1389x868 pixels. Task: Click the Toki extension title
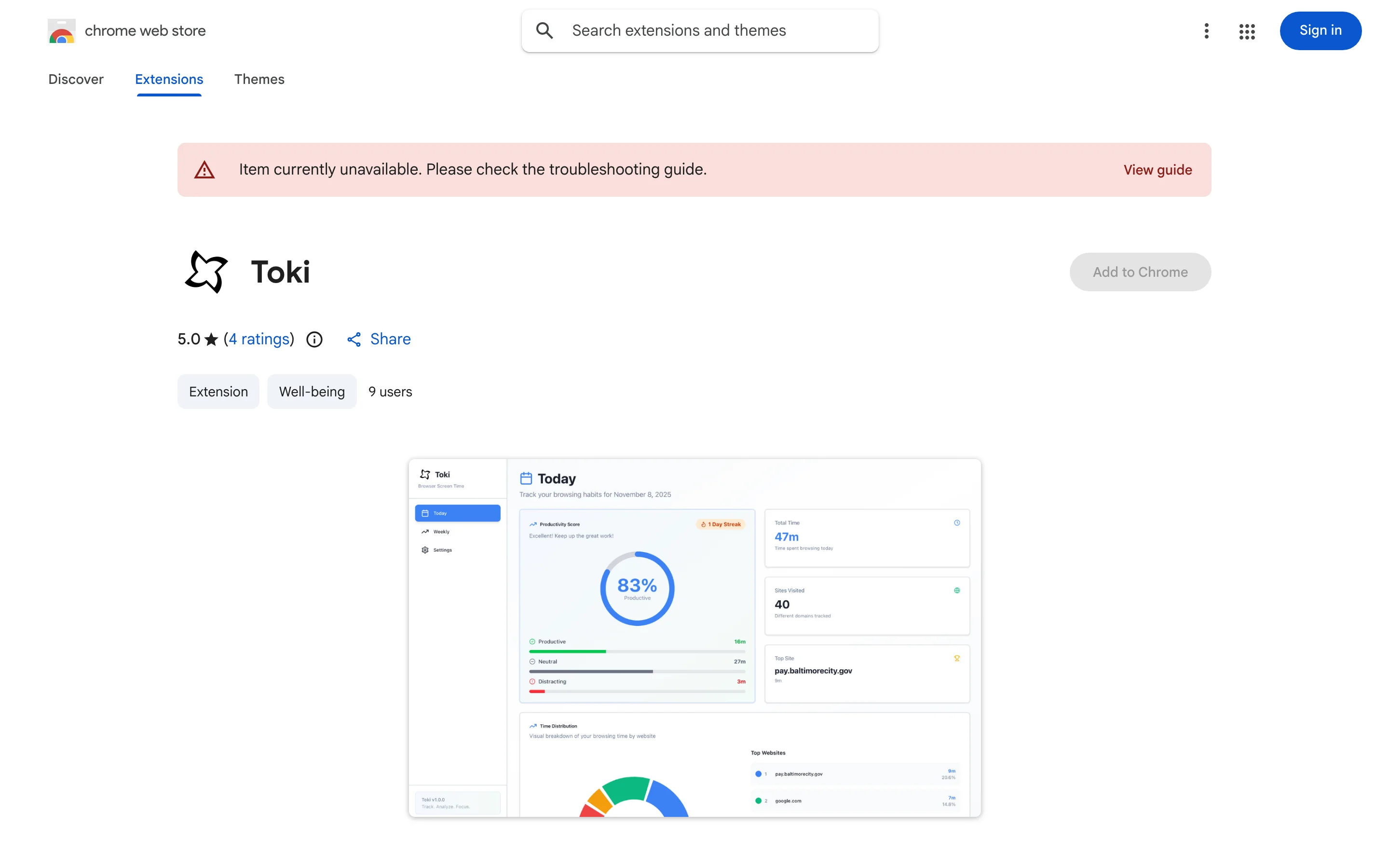coord(280,272)
